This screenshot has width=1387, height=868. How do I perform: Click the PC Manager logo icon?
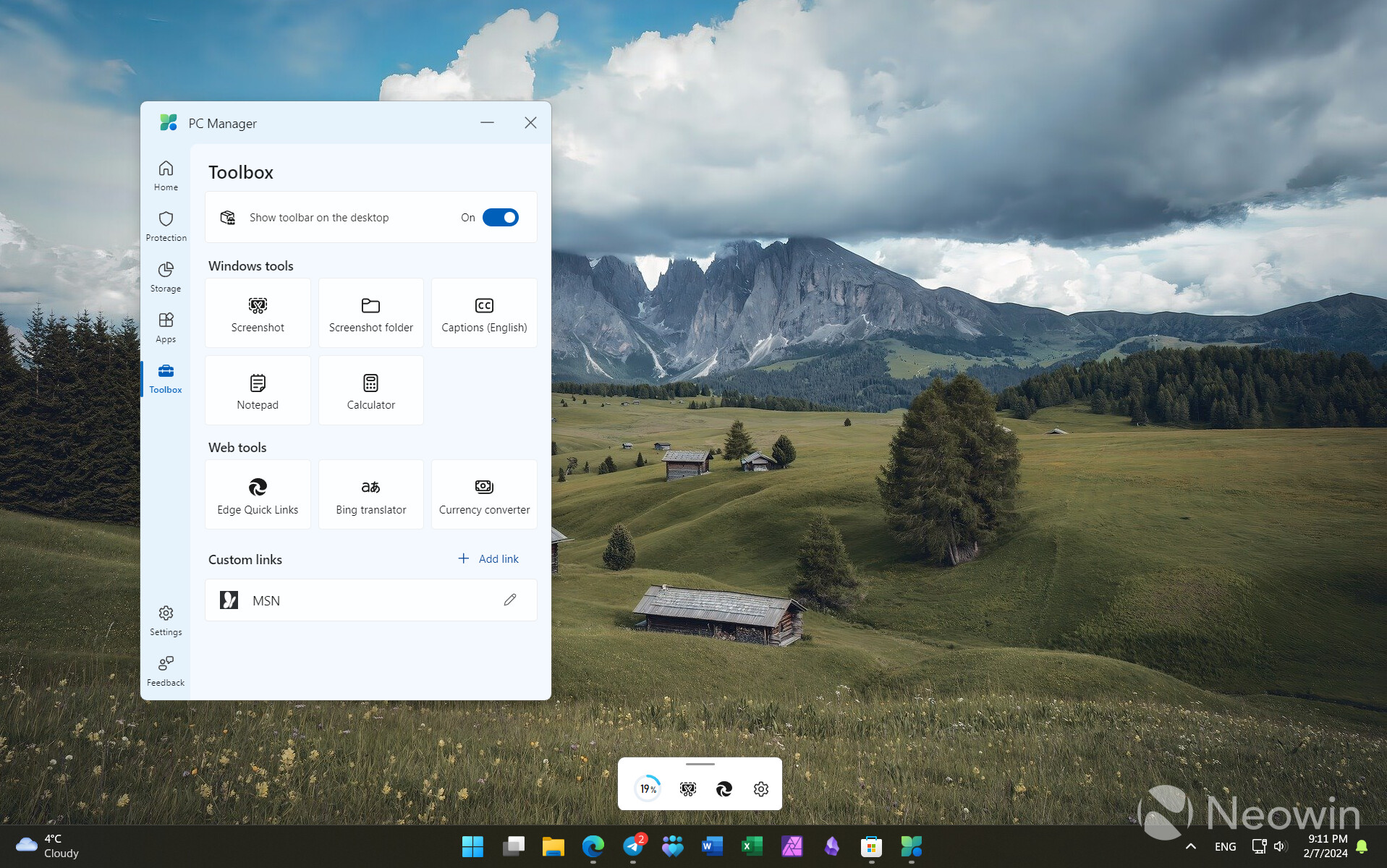coord(169,123)
